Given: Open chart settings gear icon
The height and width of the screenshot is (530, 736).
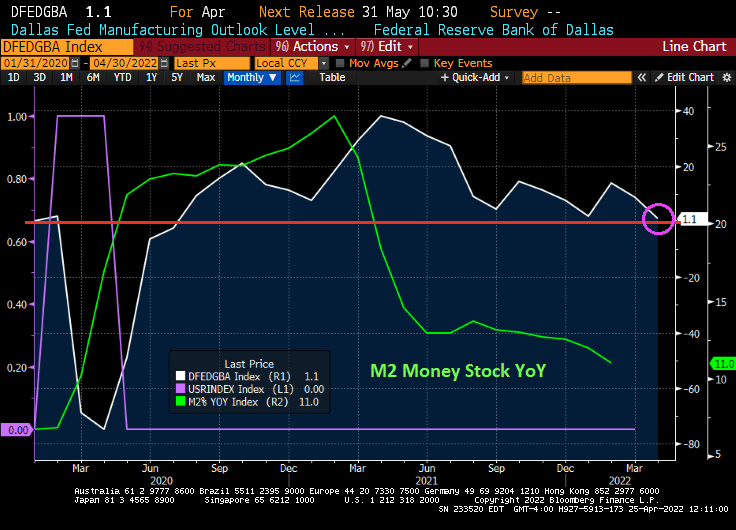Looking at the screenshot, I should (x=724, y=77).
